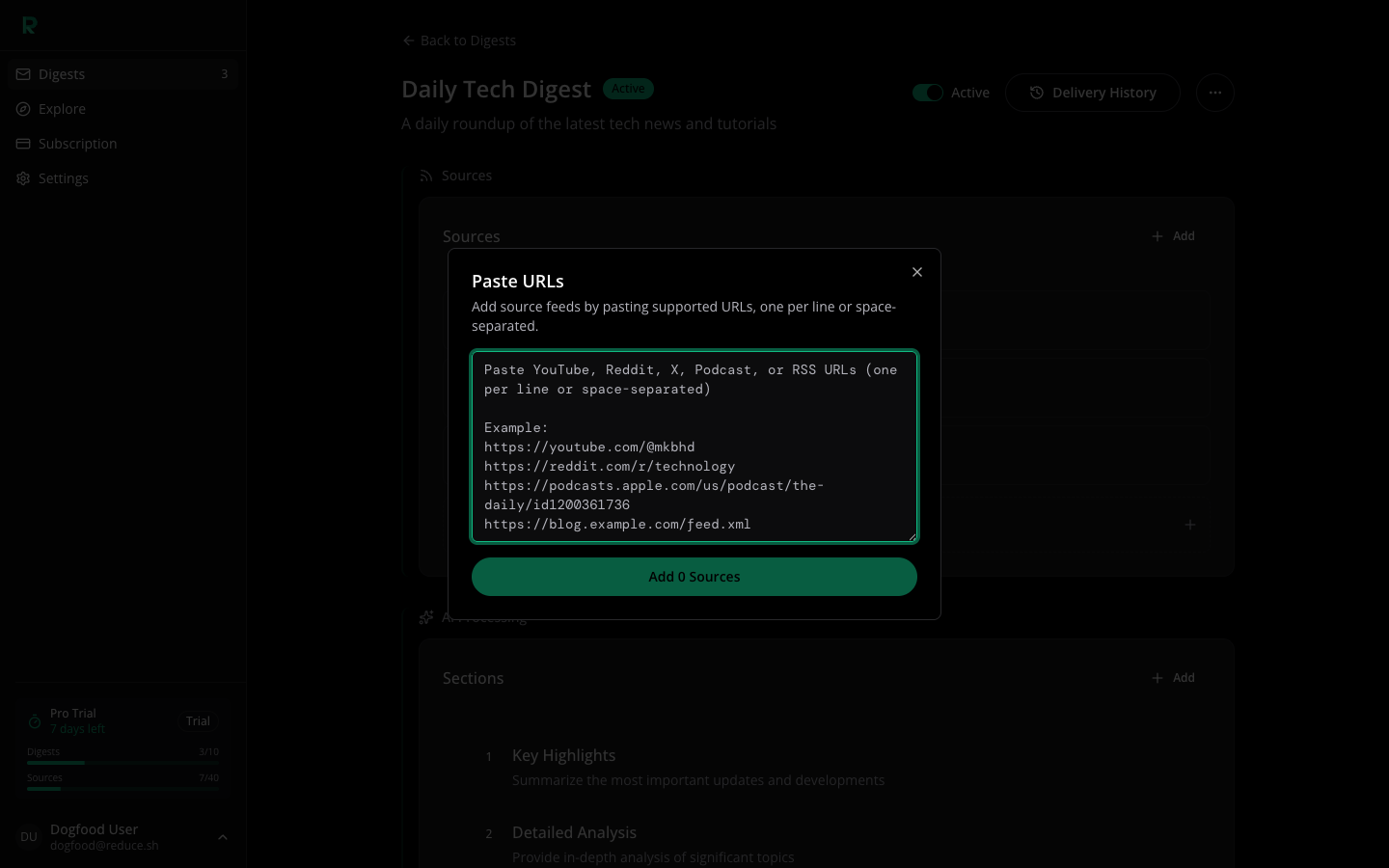1389x868 pixels.
Task: Toggle the Active digest switch
Action: click(928, 93)
